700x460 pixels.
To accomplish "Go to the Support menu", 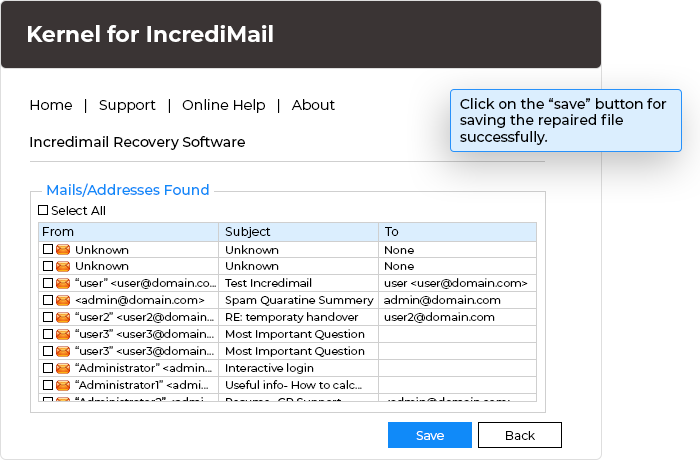I will point(127,105).
